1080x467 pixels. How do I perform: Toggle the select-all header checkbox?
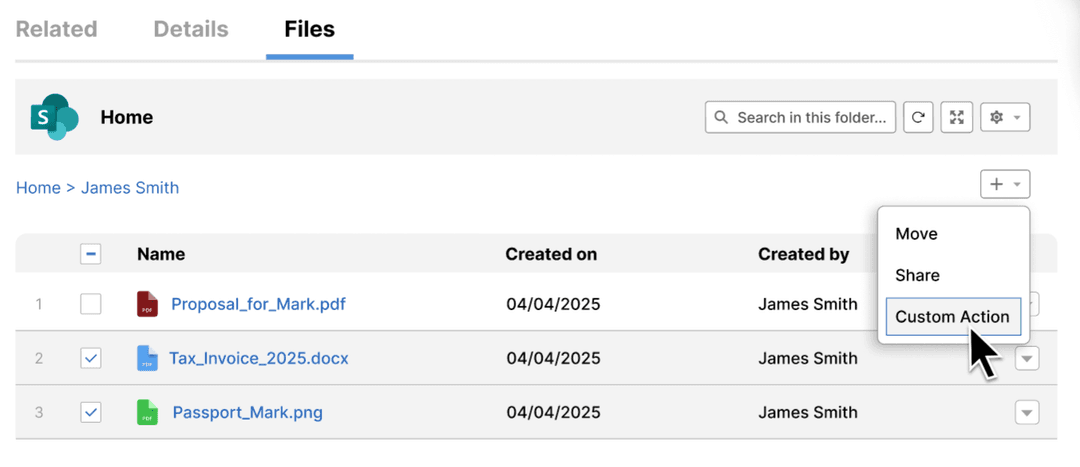(91, 254)
